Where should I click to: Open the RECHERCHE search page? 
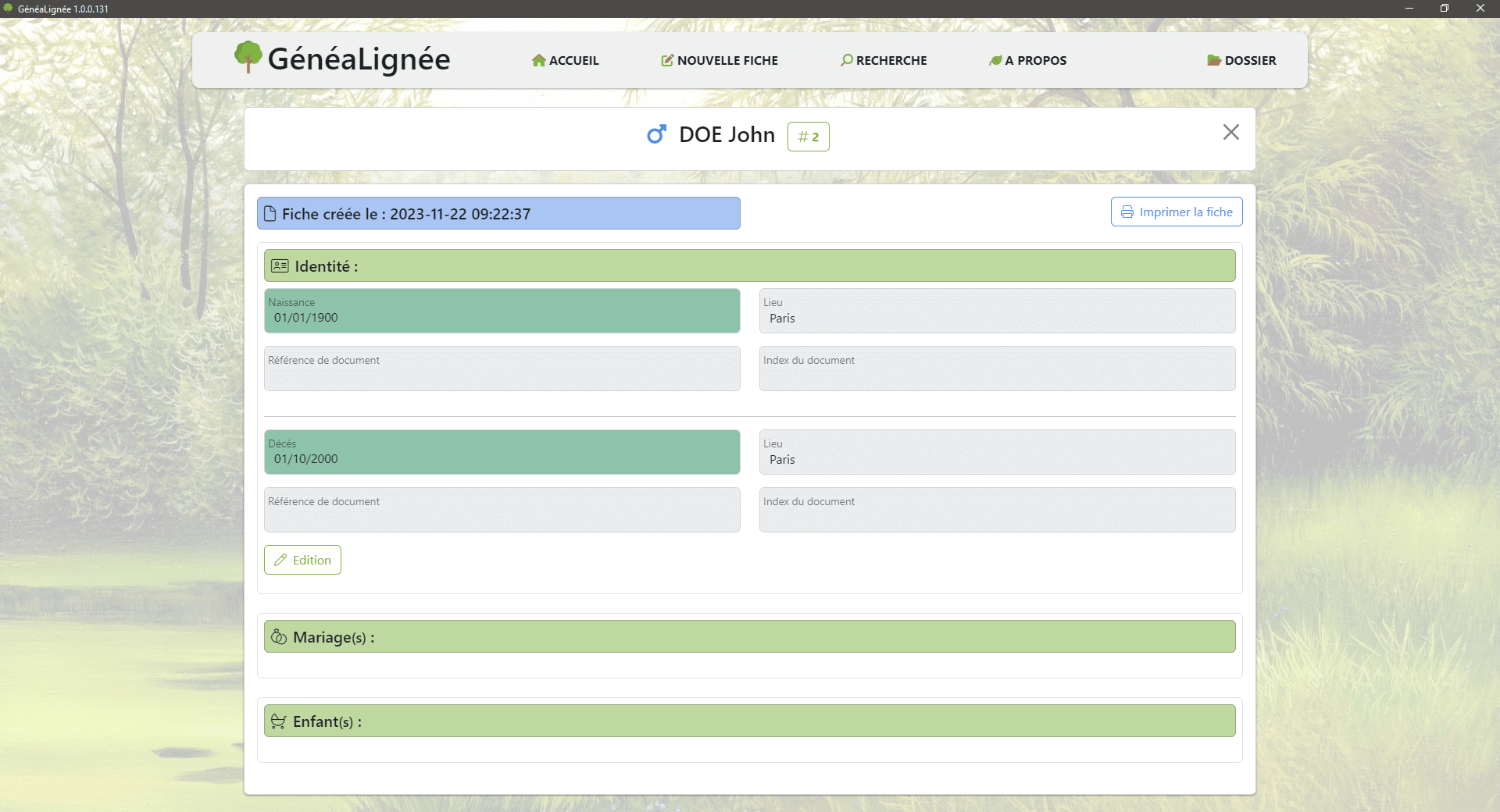884,60
